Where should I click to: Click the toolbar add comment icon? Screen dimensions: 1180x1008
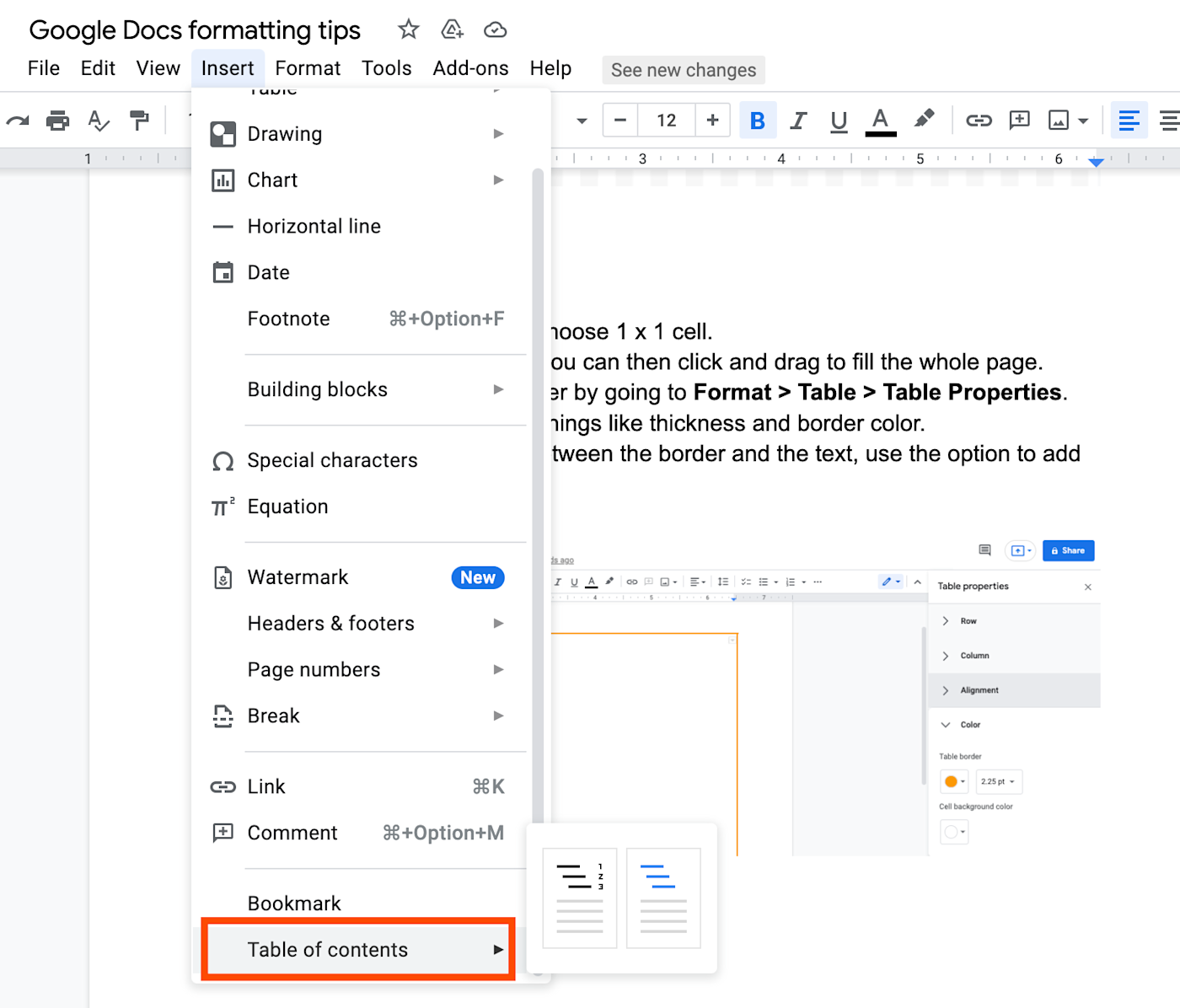(1020, 121)
